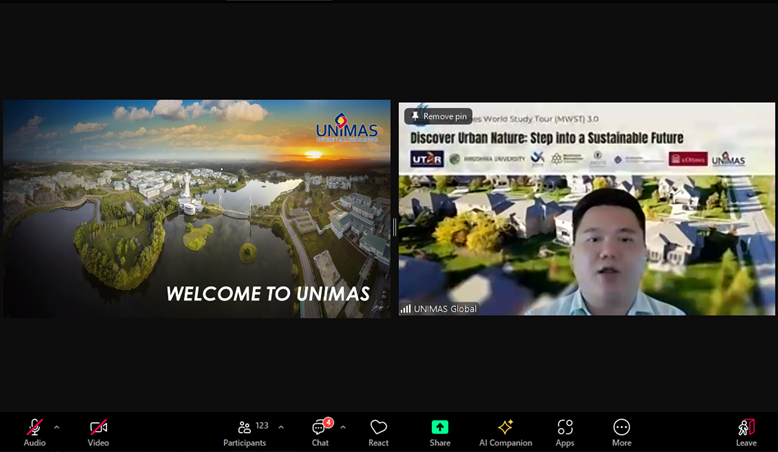Click the pin icon in Remove pin
Viewport: 778px width, 452px height.
click(x=415, y=117)
